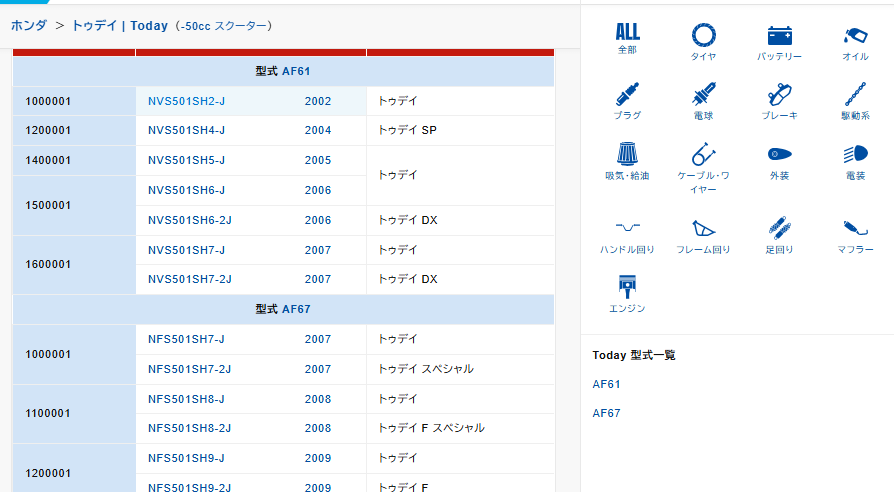The width and height of the screenshot is (894, 492).
Task: Select frame number 1500001 cell
Action: (x=74, y=205)
